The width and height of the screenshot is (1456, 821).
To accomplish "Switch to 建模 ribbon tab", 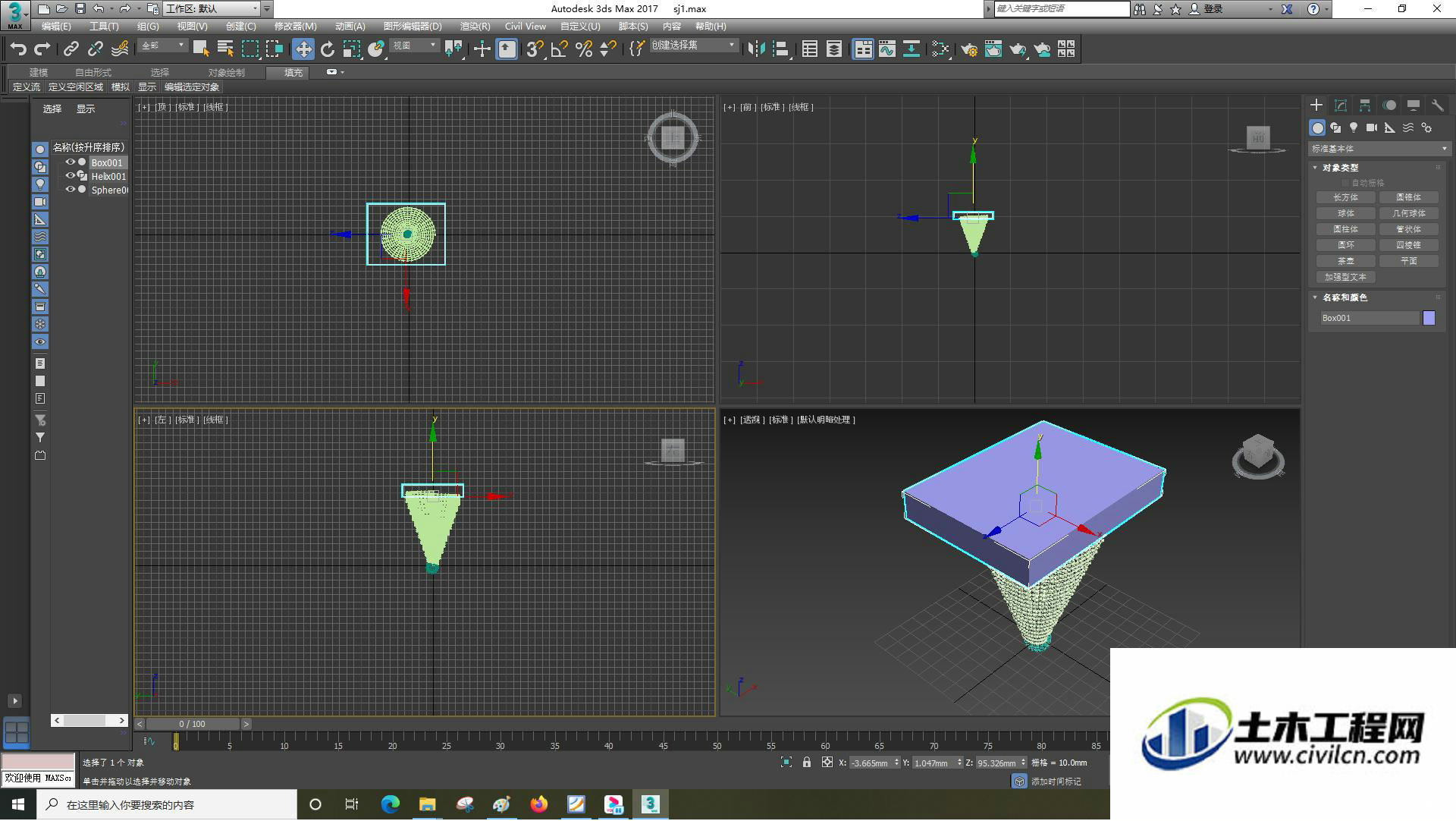I will 39,73.
